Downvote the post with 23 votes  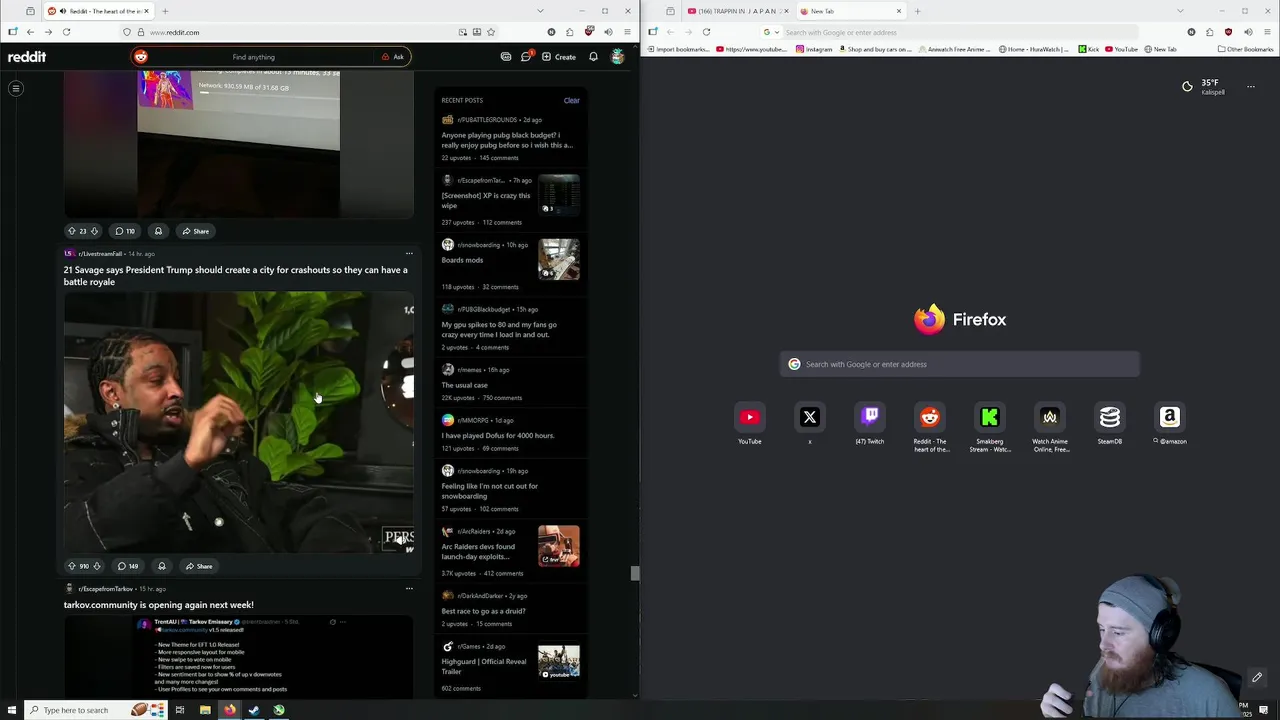(x=95, y=231)
